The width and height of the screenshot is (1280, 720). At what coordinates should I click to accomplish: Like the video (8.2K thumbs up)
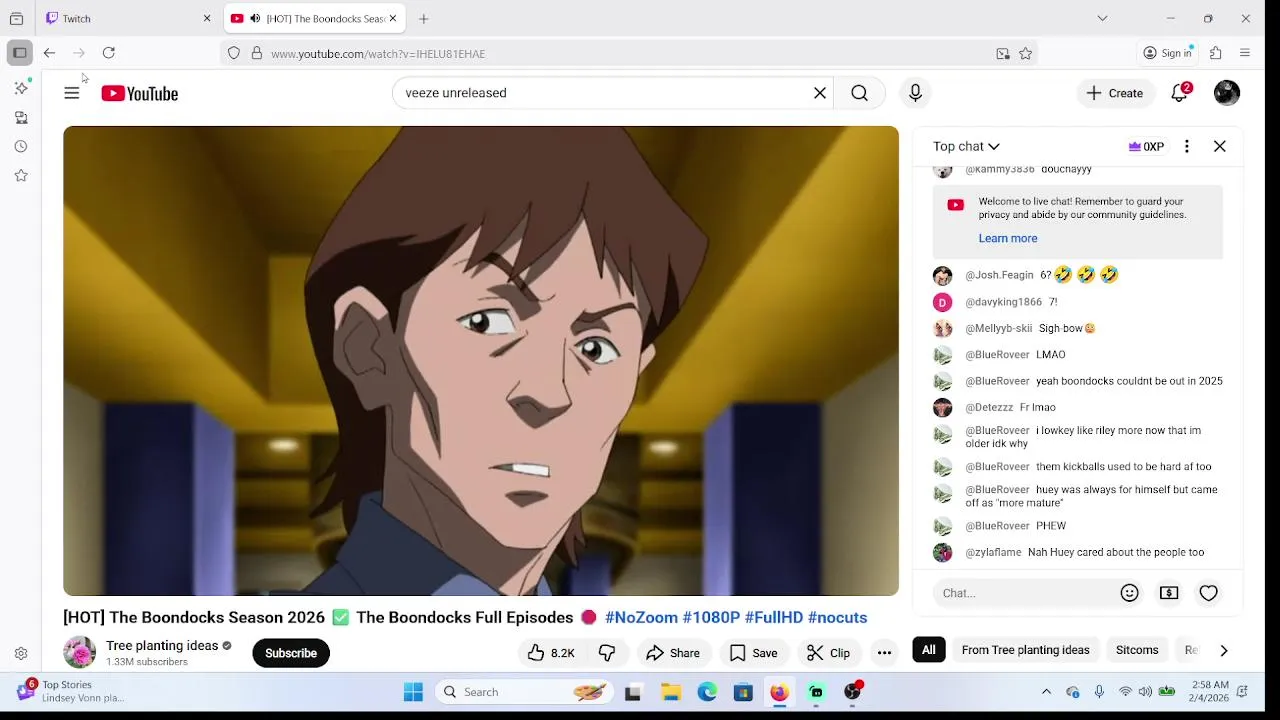(551, 653)
